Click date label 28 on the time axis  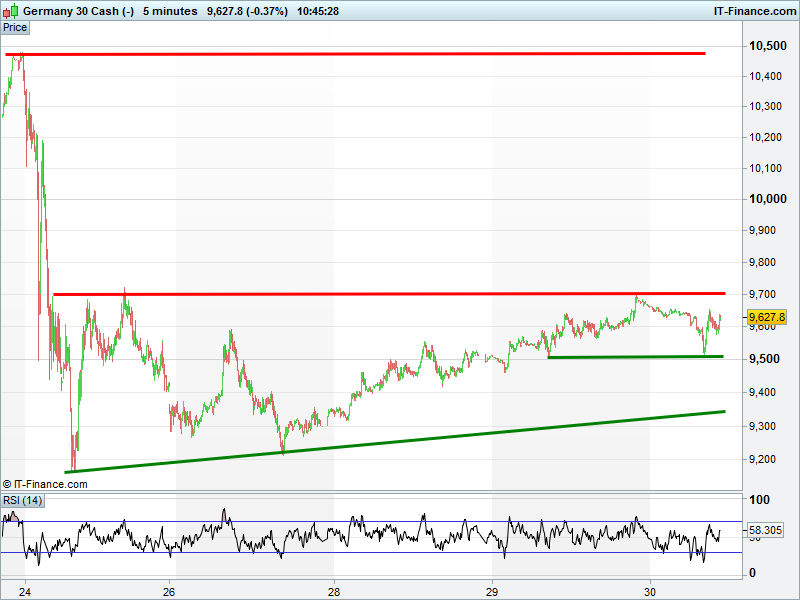(334, 592)
